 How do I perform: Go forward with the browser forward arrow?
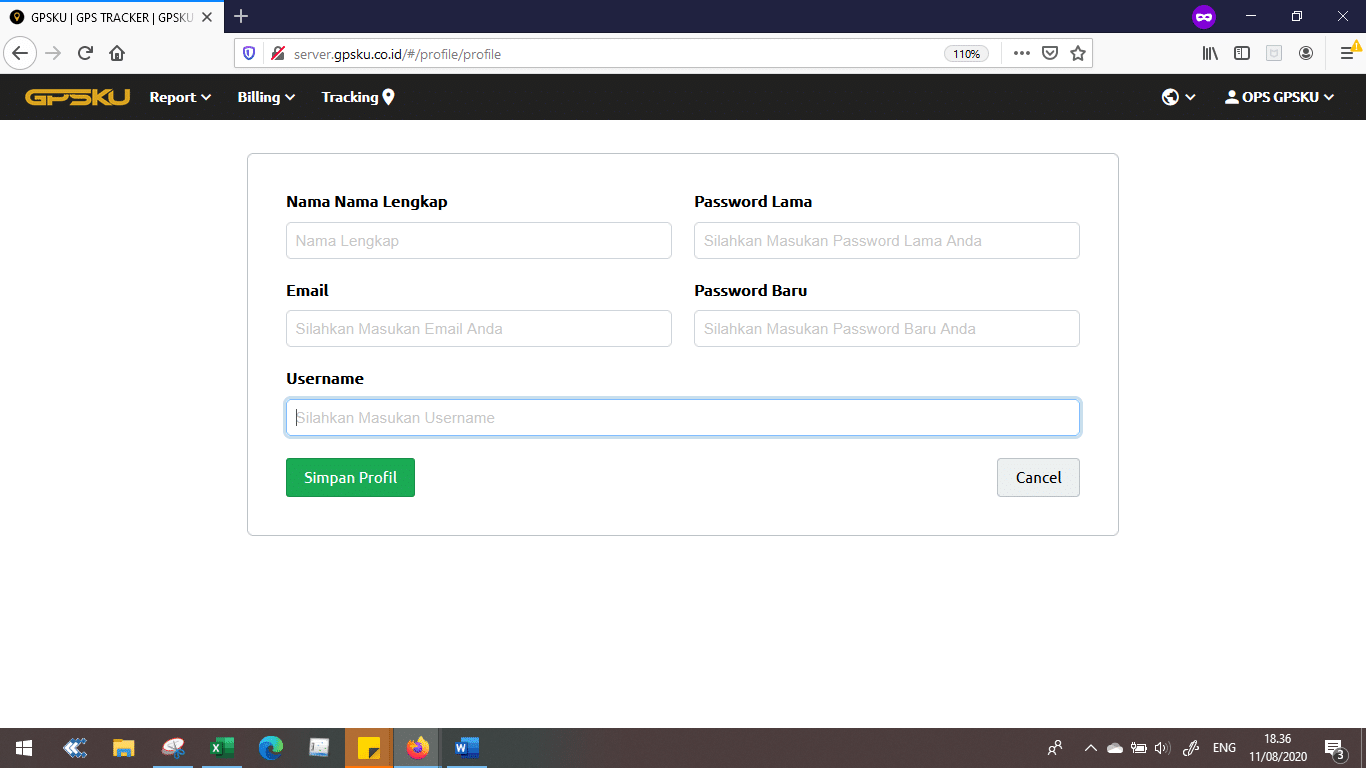[x=53, y=53]
